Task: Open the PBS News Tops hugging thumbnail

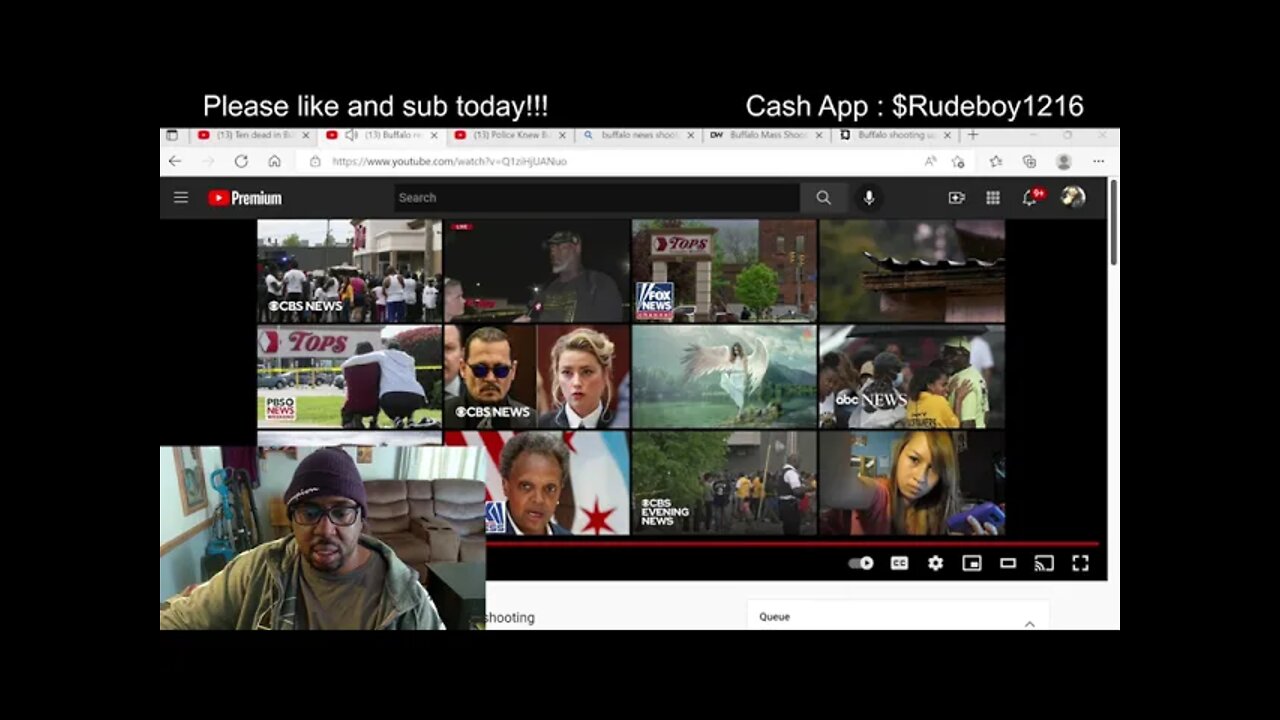Action: tap(349, 376)
